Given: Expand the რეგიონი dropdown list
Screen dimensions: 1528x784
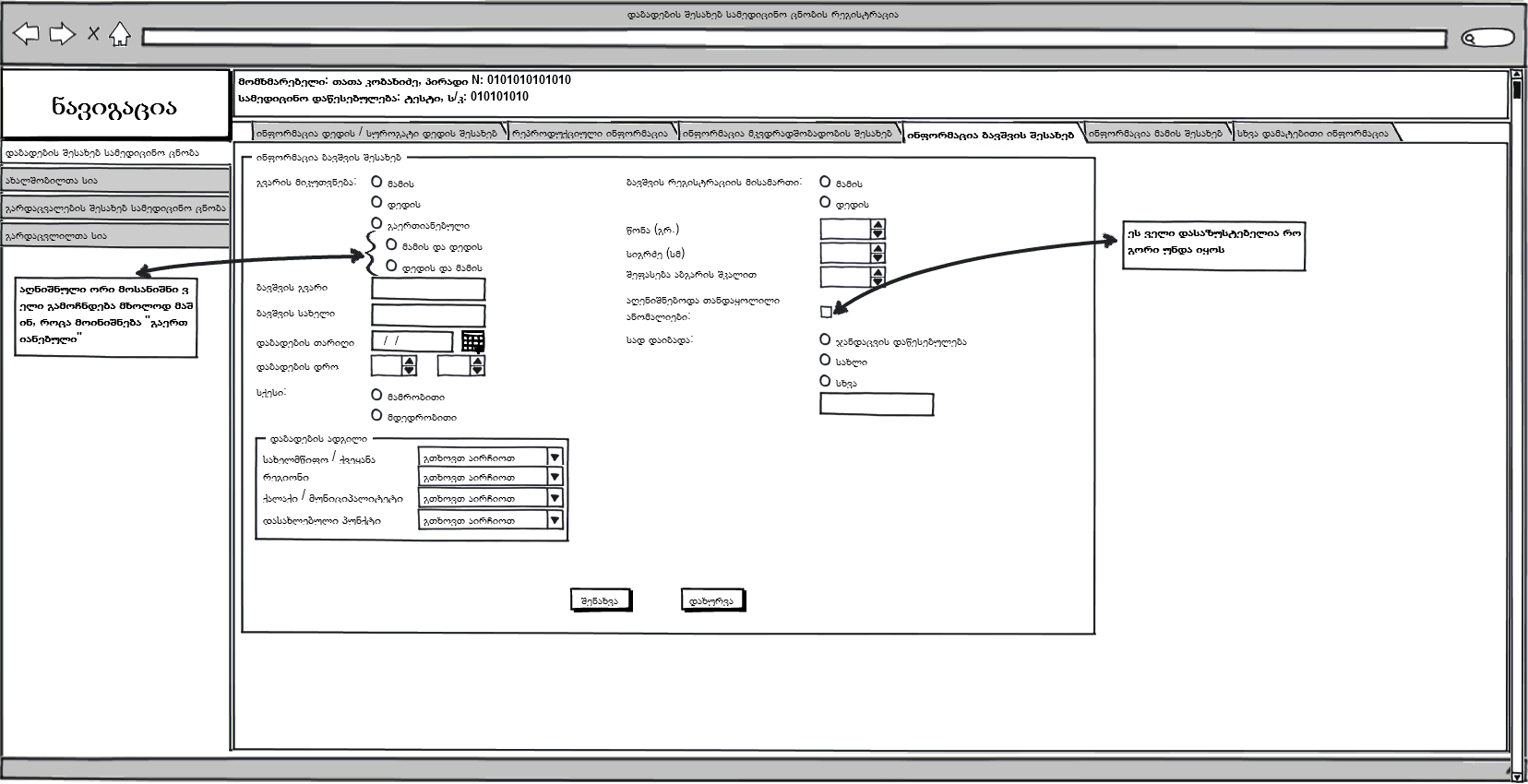Looking at the screenshot, I should tap(554, 477).
